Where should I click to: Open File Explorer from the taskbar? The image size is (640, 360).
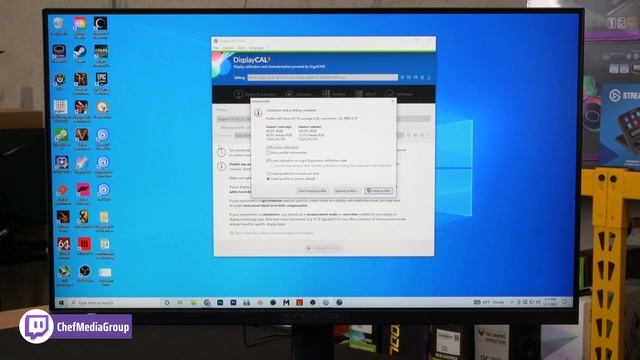point(193,302)
